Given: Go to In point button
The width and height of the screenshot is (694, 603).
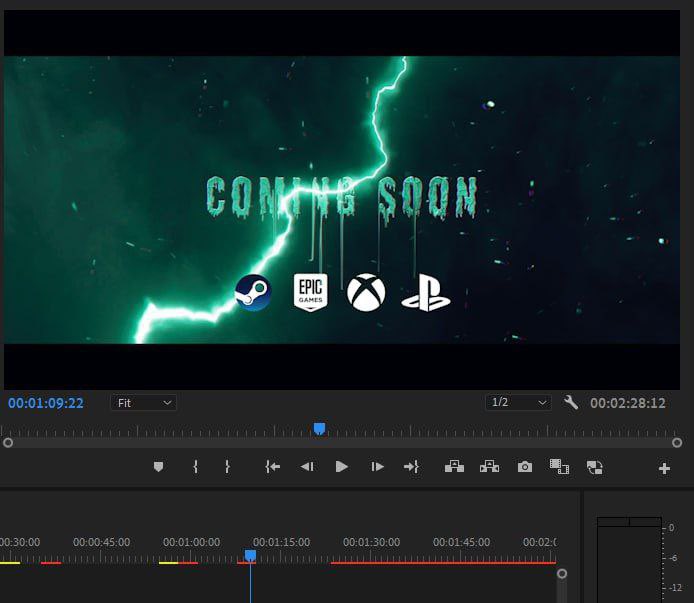Looking at the screenshot, I should tap(273, 467).
